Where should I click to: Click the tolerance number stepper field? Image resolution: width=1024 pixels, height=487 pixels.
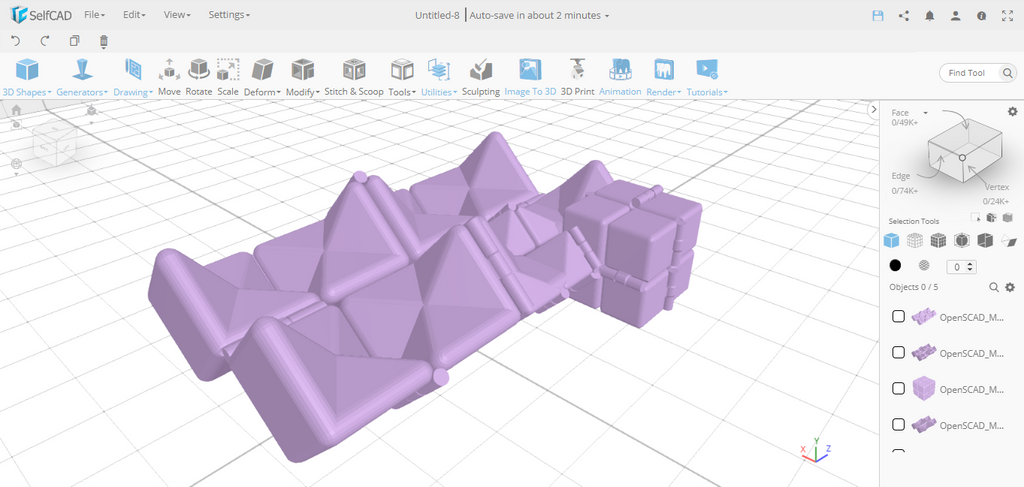[961, 266]
